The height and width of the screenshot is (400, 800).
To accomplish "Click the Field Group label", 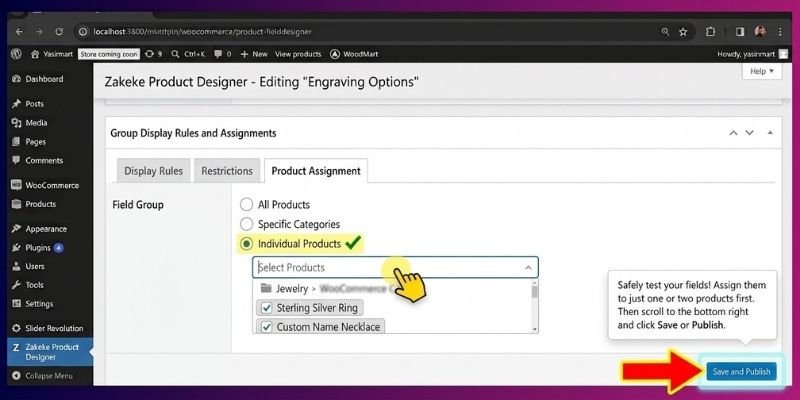I will pyautogui.click(x=138, y=205).
